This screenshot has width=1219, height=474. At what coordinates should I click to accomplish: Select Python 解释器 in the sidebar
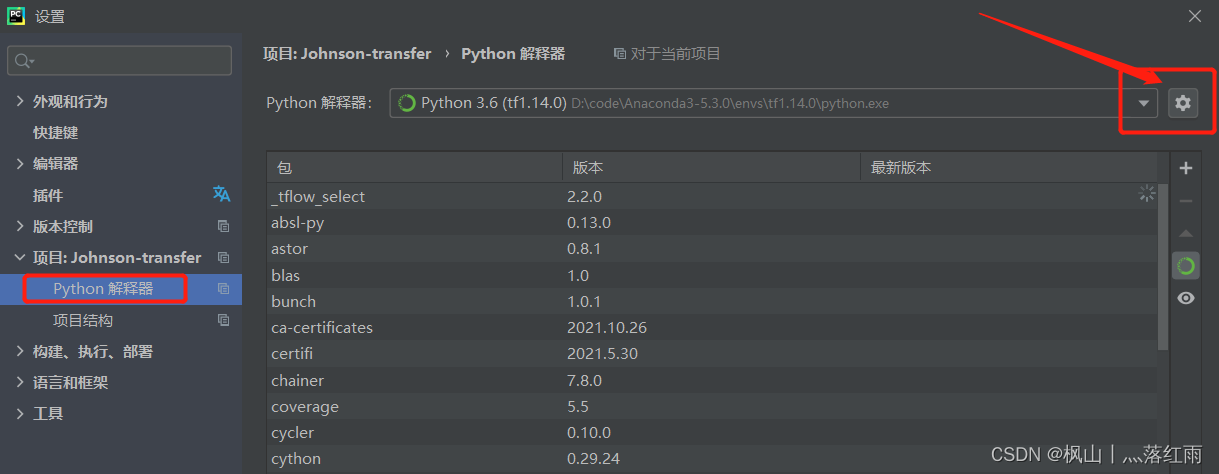click(104, 289)
